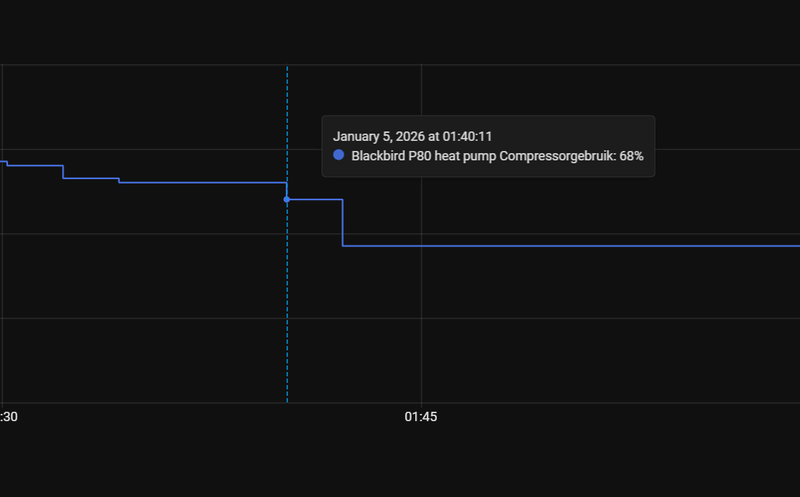Click the second small step-down on the line

coord(119,180)
